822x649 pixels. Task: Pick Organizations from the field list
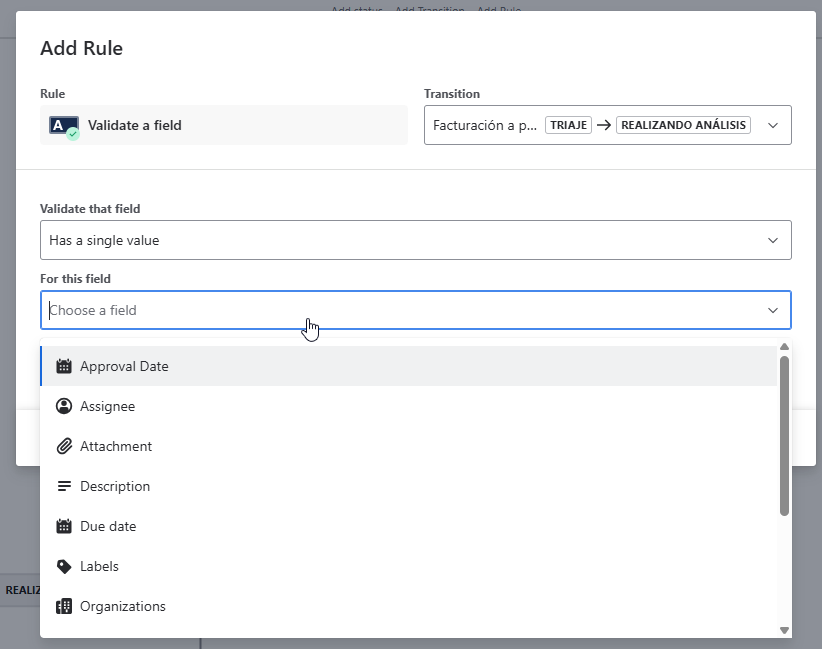[123, 606]
